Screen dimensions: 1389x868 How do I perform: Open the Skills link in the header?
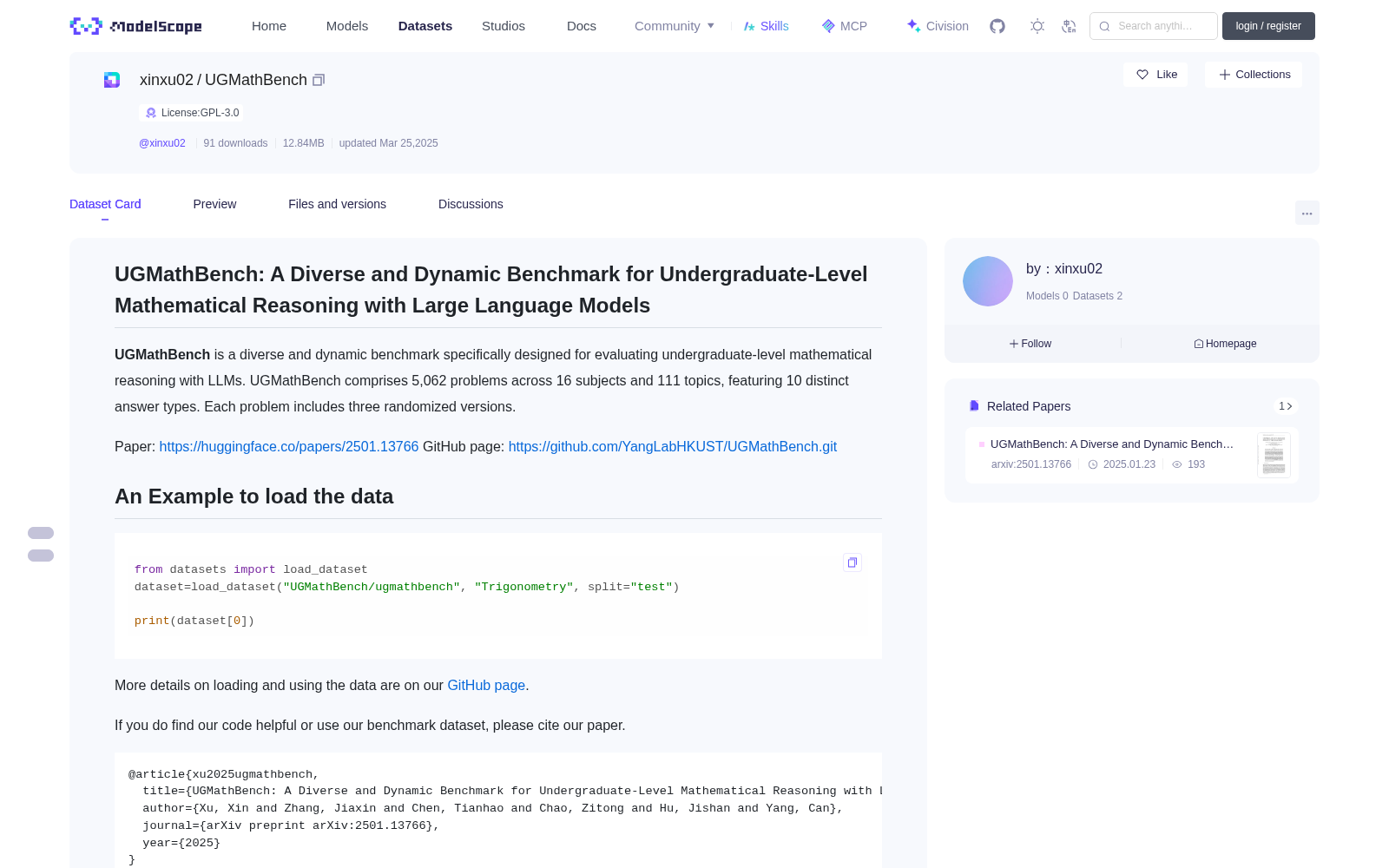(x=767, y=26)
